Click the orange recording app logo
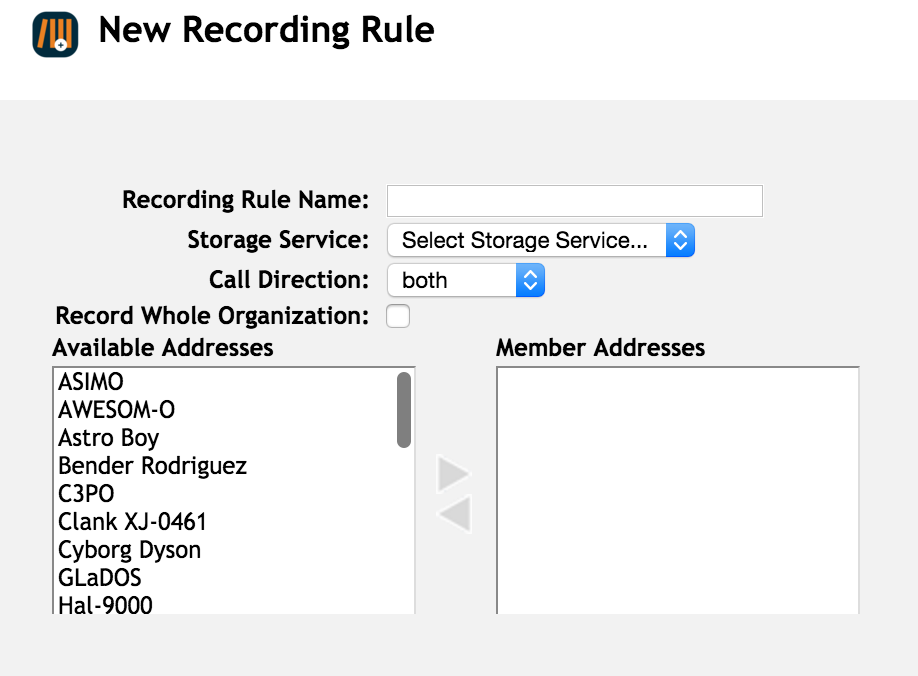918x676 pixels. pyautogui.click(x=55, y=31)
